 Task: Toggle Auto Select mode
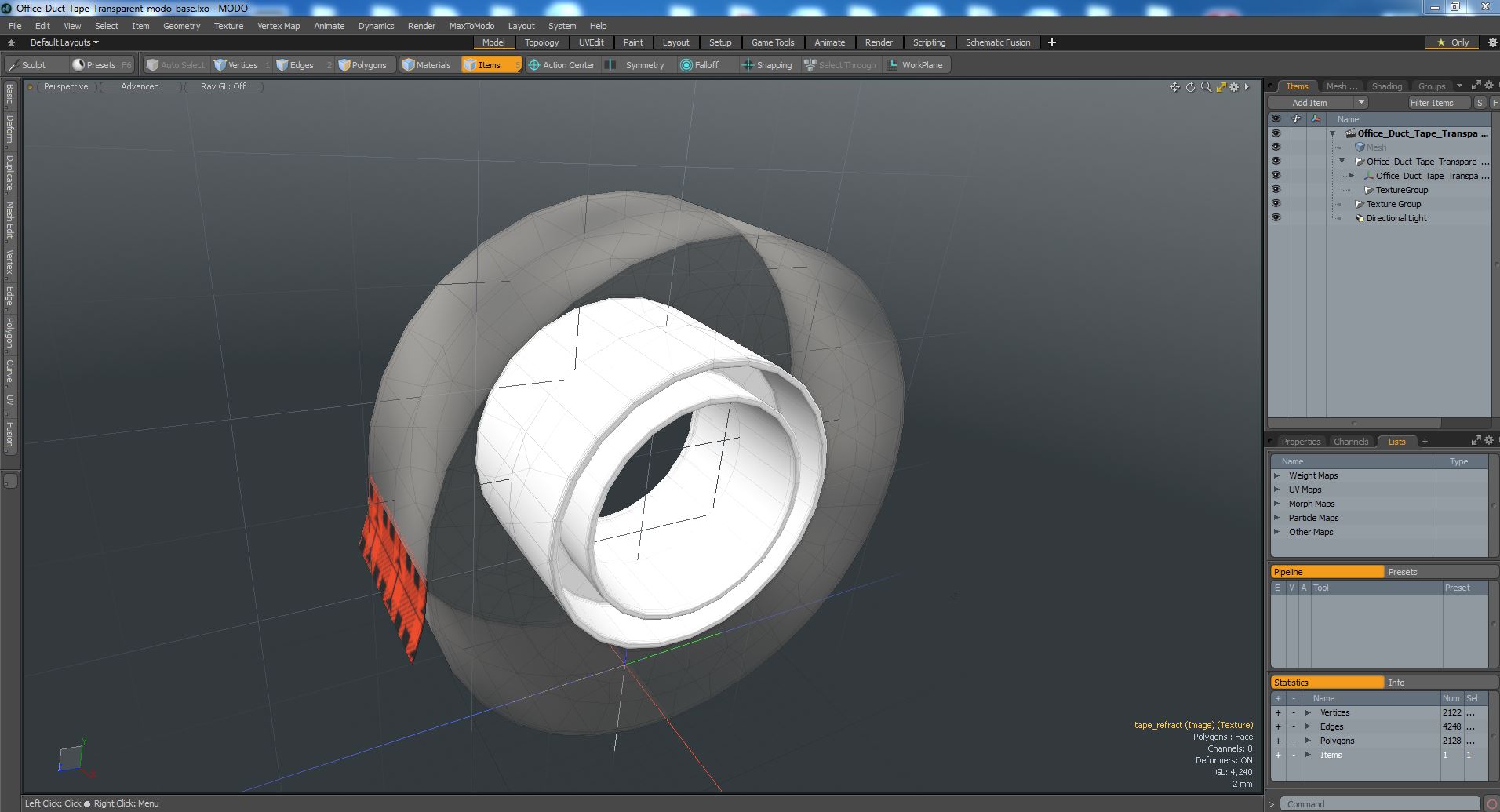pyautogui.click(x=176, y=65)
